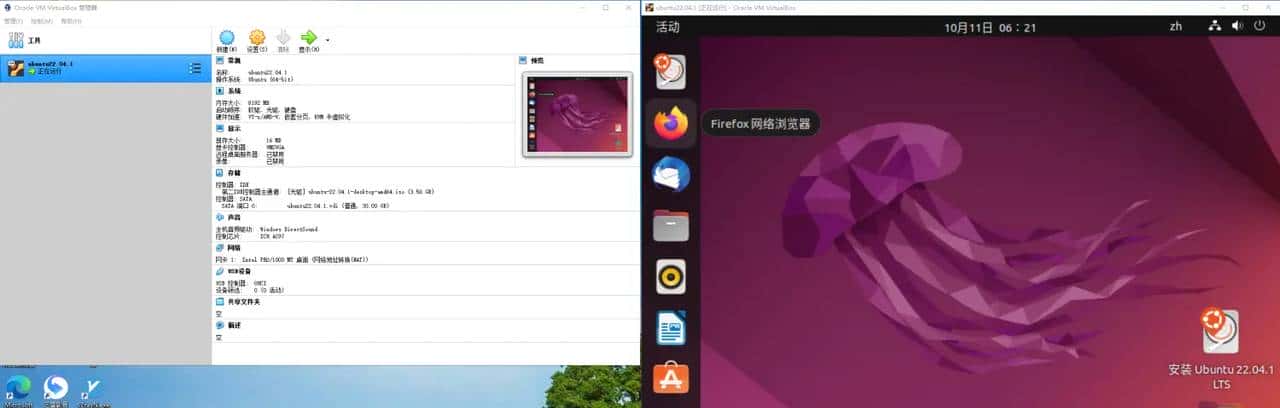
Task: Click the network icon in Ubuntu top bar
Action: click(x=1214, y=26)
